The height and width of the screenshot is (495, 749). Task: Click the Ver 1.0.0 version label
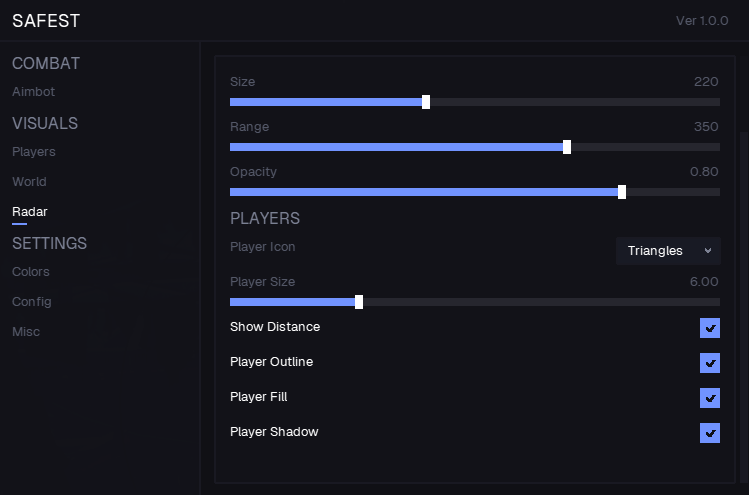[x=702, y=21]
